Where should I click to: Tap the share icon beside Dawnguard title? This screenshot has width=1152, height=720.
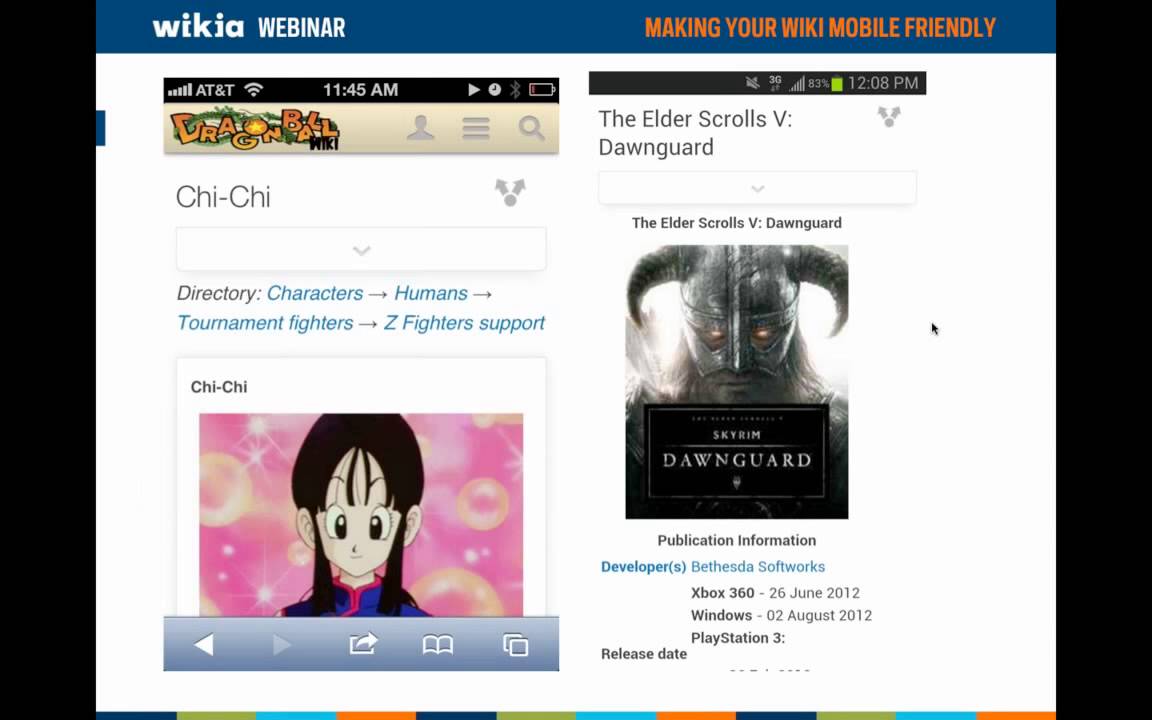pos(889,116)
